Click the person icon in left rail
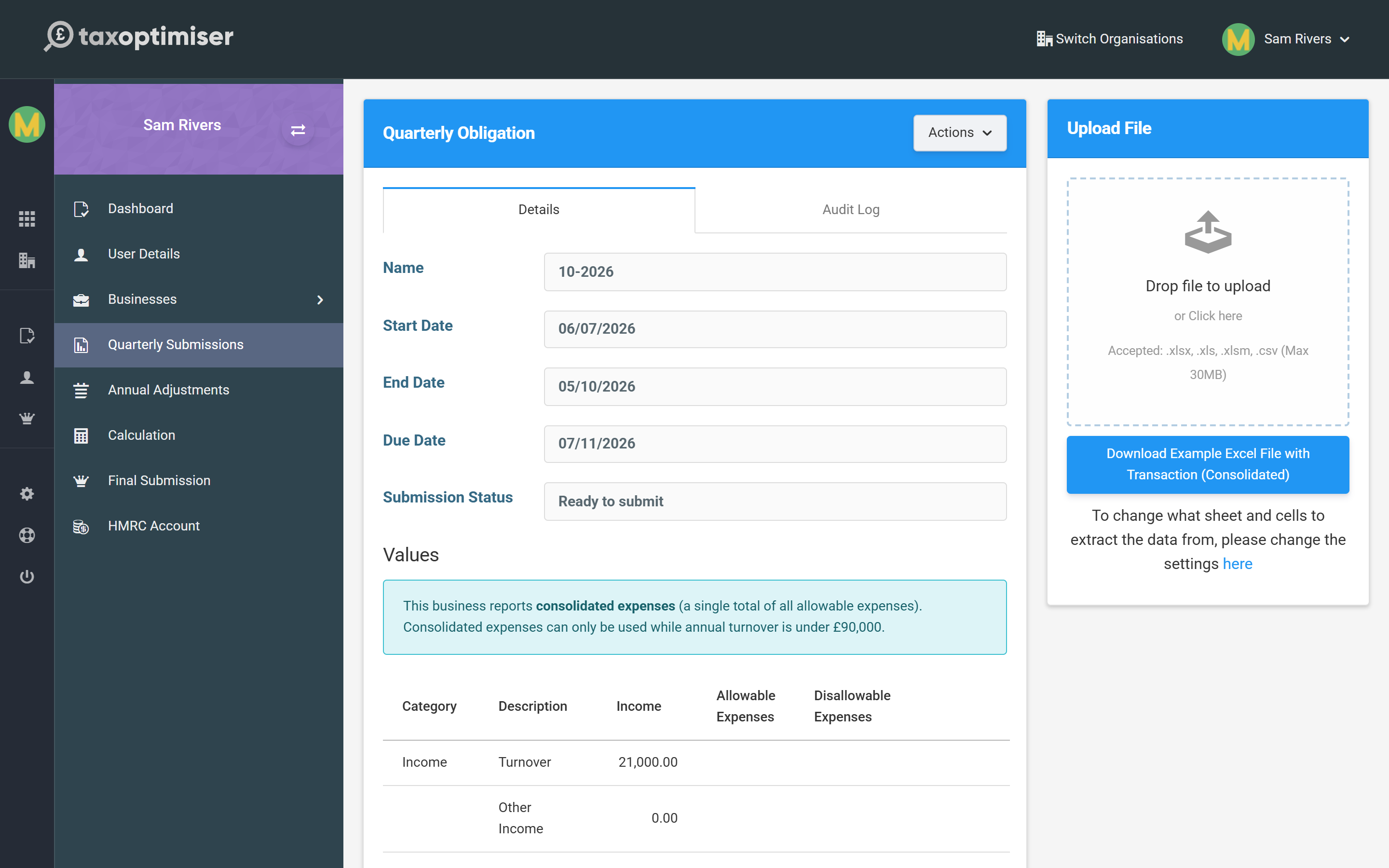The width and height of the screenshot is (1389, 868). pyautogui.click(x=27, y=377)
